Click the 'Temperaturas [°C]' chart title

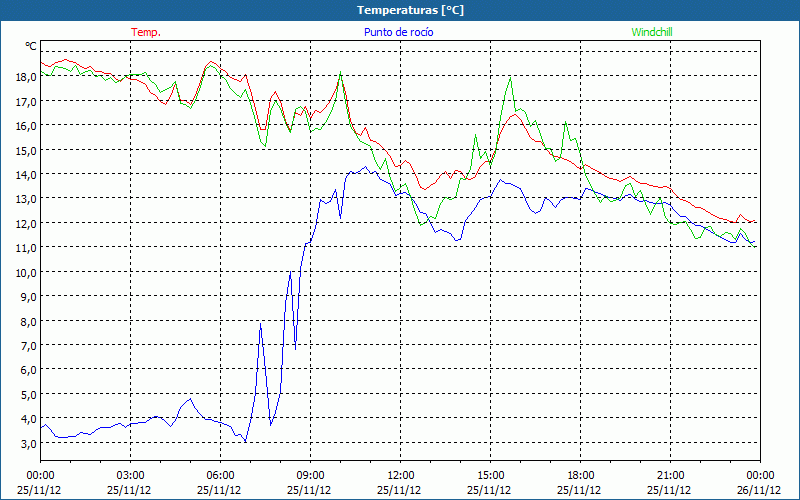tap(410, 10)
